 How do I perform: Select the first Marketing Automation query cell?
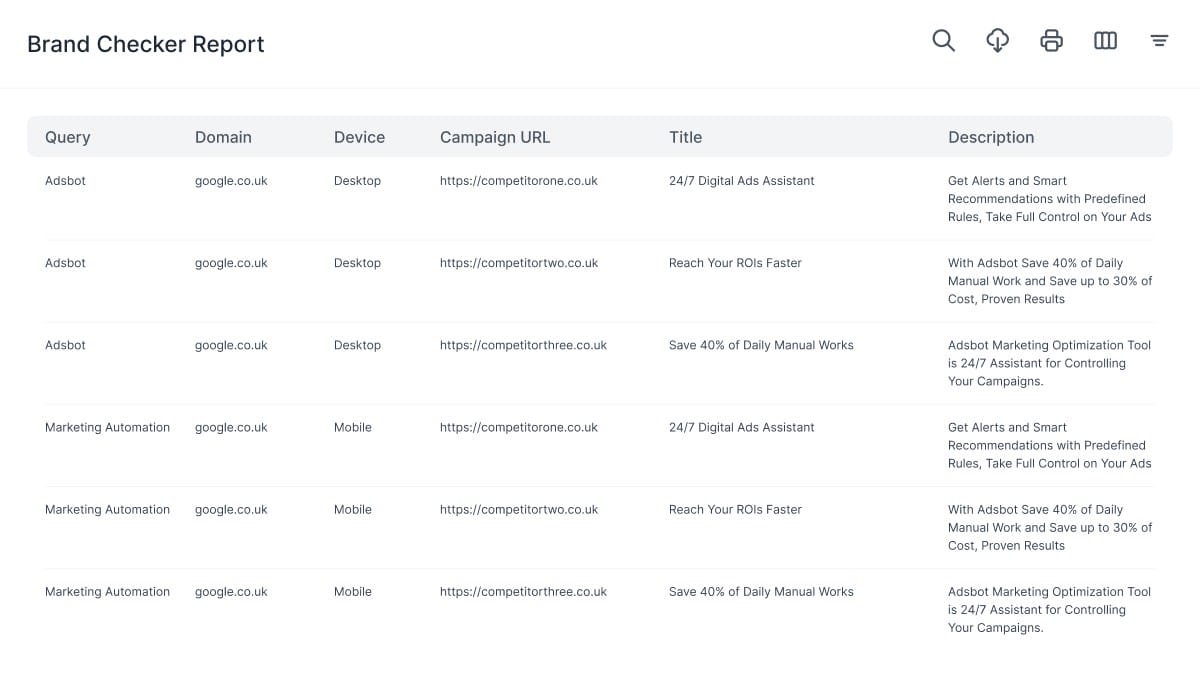click(x=107, y=427)
